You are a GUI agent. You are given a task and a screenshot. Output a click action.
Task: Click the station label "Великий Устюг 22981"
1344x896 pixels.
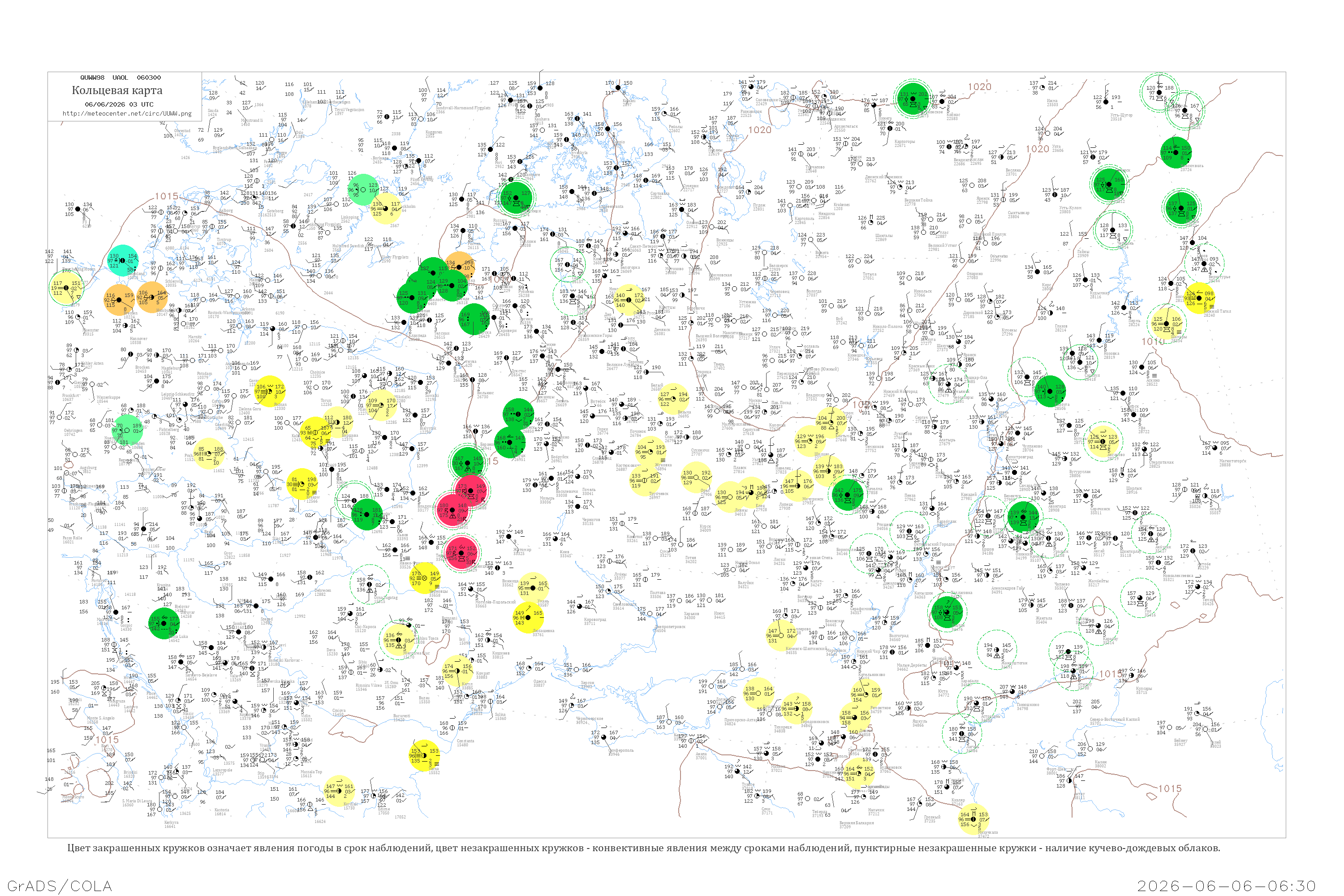(x=942, y=247)
